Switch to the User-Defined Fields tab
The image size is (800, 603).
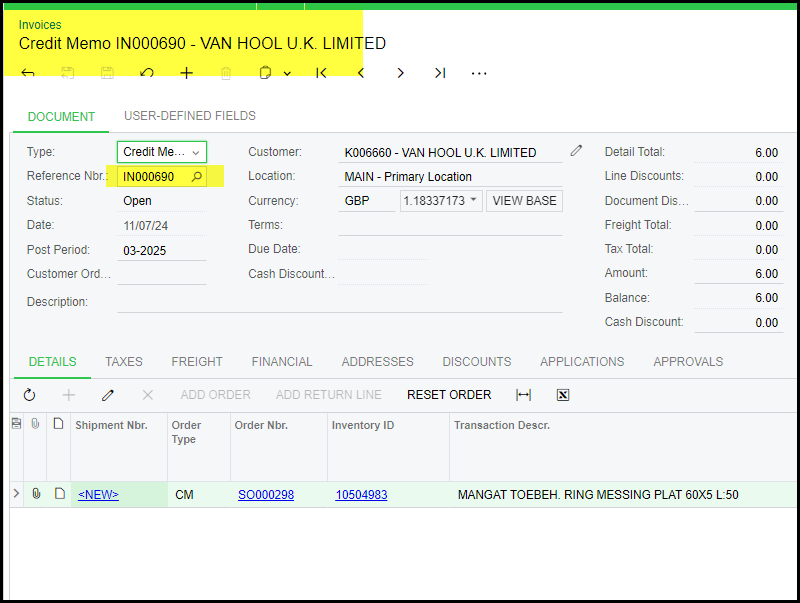click(189, 116)
